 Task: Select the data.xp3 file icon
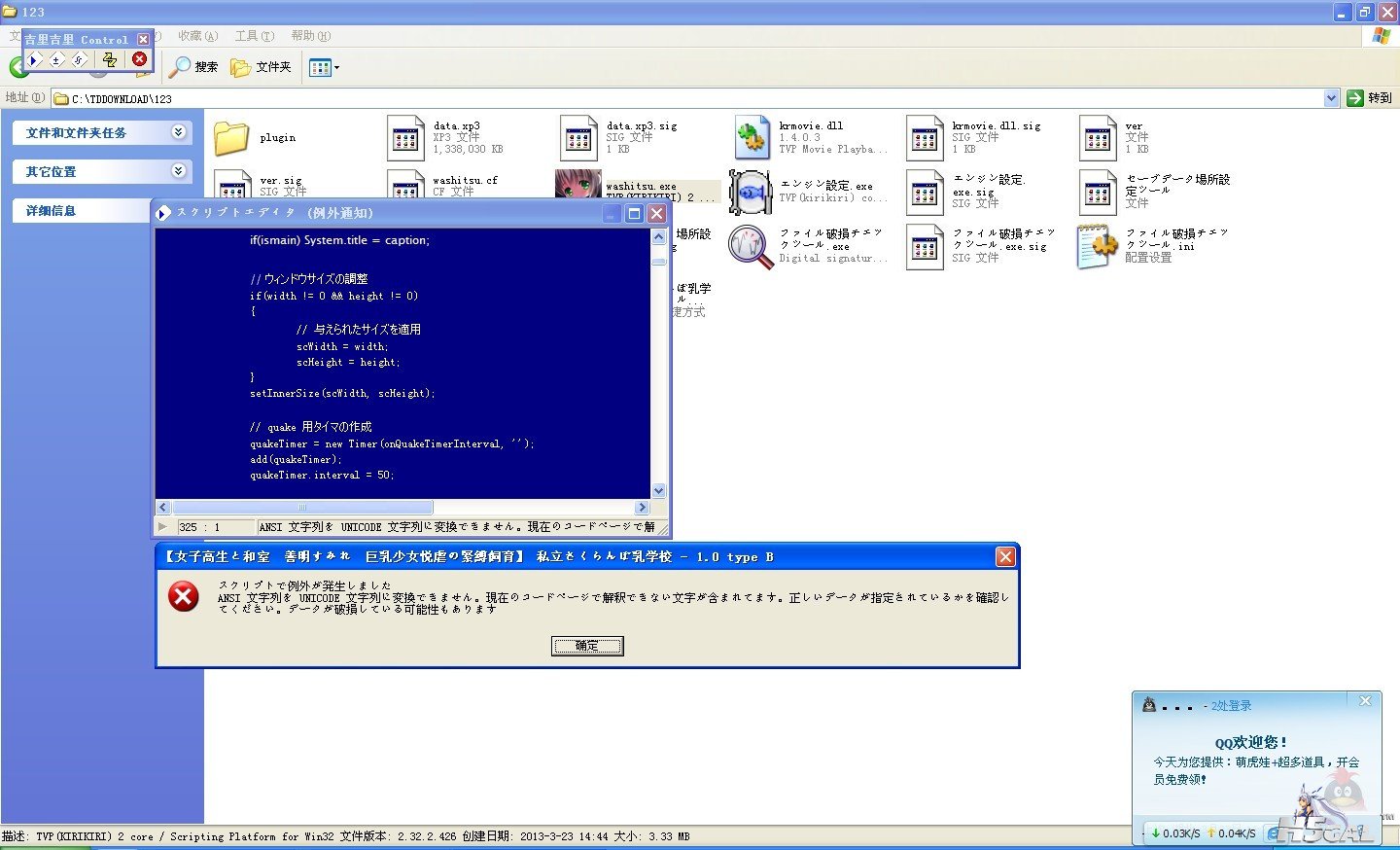click(405, 138)
